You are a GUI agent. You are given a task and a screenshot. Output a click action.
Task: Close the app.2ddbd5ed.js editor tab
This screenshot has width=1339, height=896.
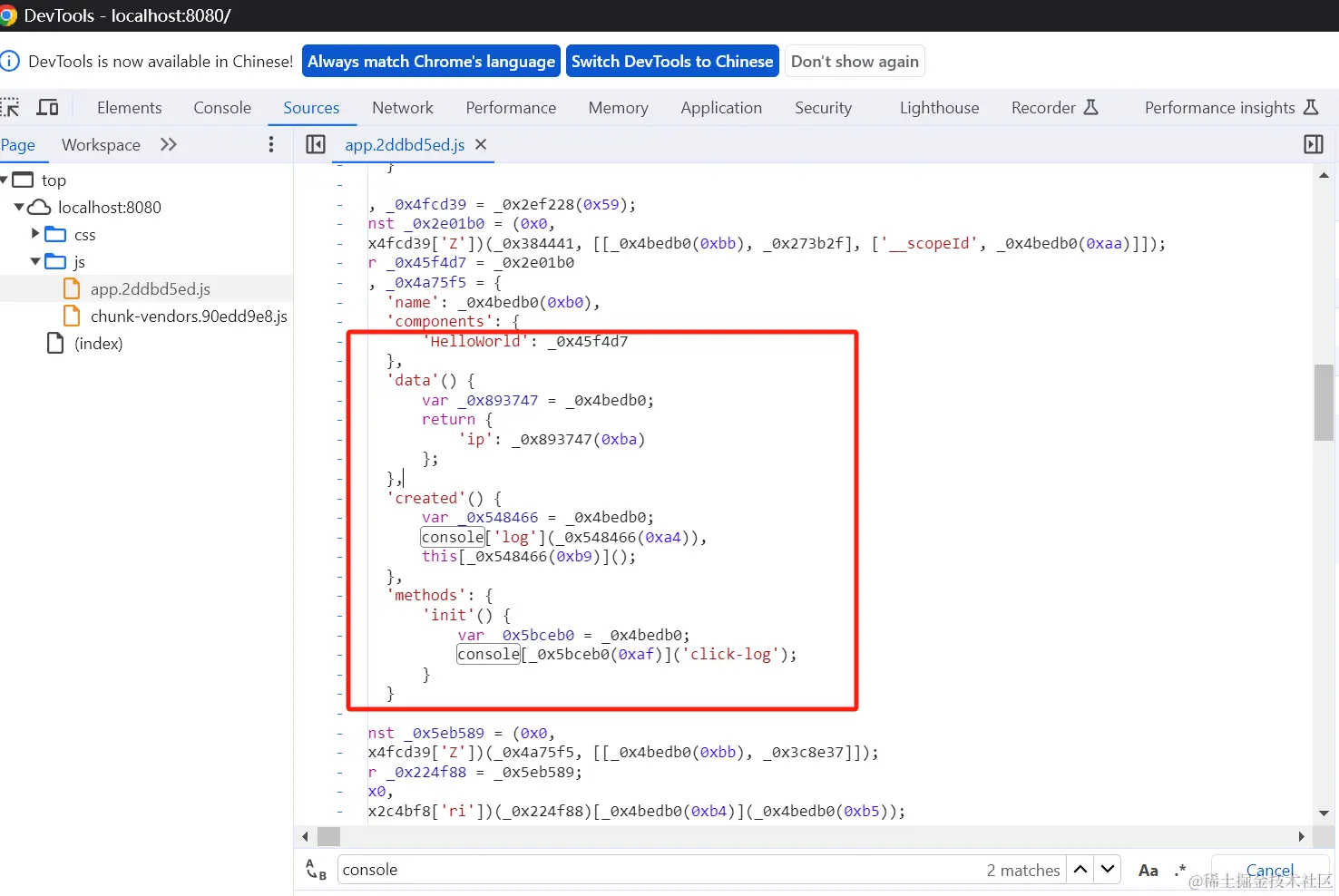coord(481,144)
